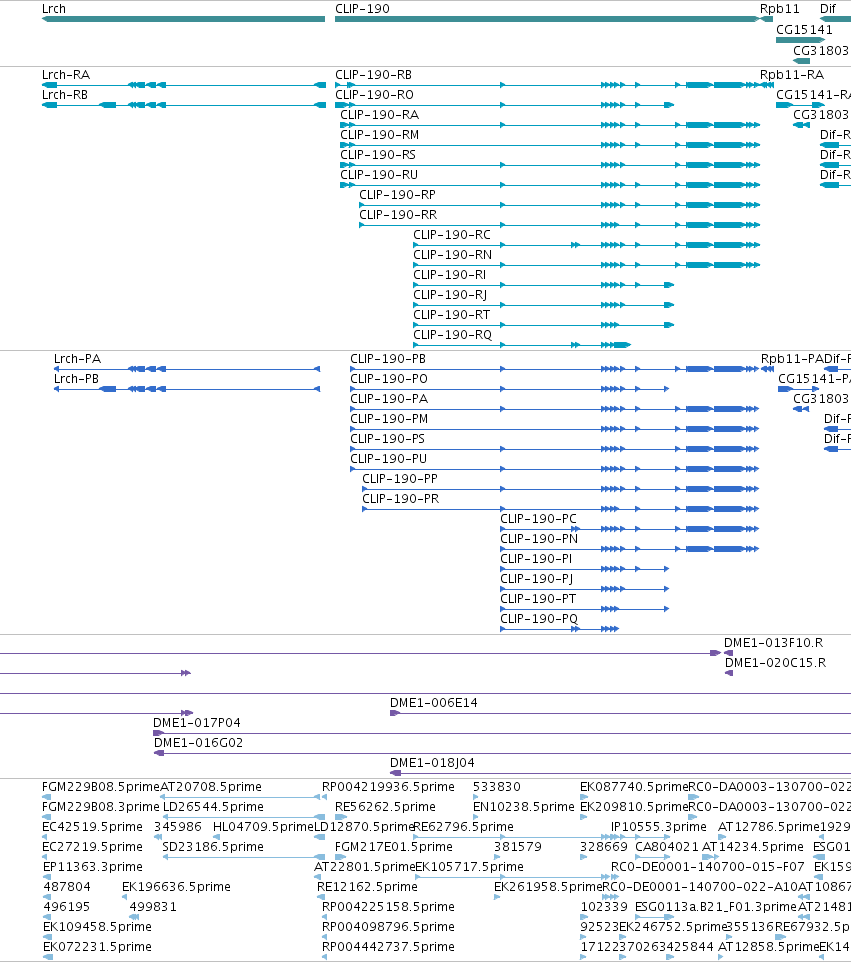
Task: Choose protein CLIP-190-PU
Action: pyautogui.click(x=388, y=459)
